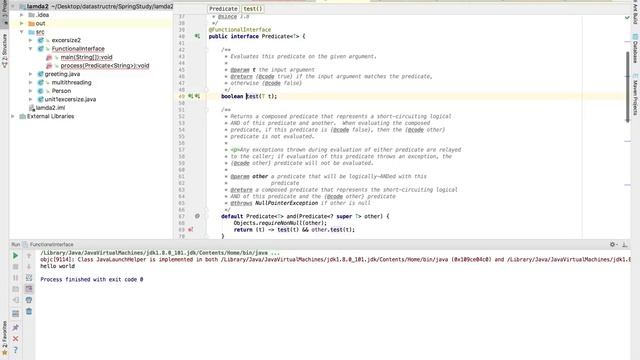Click the Down the stack trace arrow
The width and height of the screenshot is (640, 360).
(x=29, y=267)
